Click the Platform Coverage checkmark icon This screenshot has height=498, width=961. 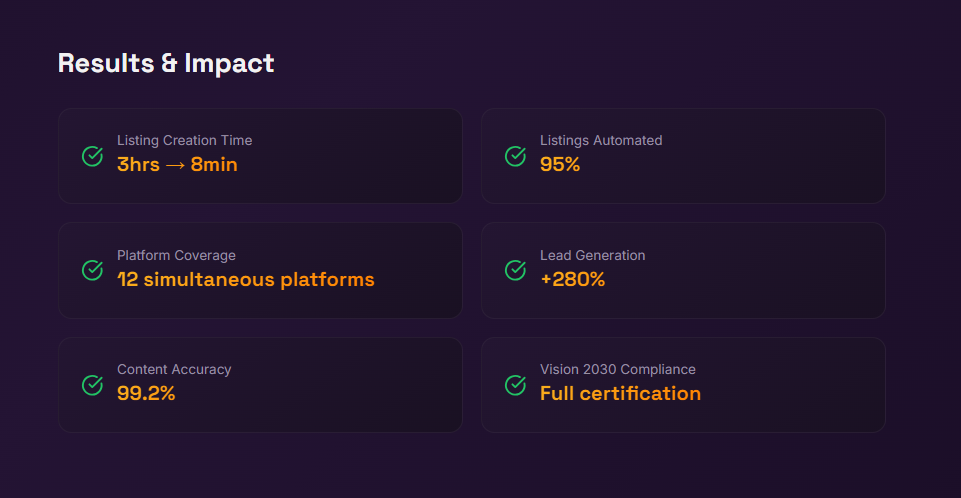92,270
